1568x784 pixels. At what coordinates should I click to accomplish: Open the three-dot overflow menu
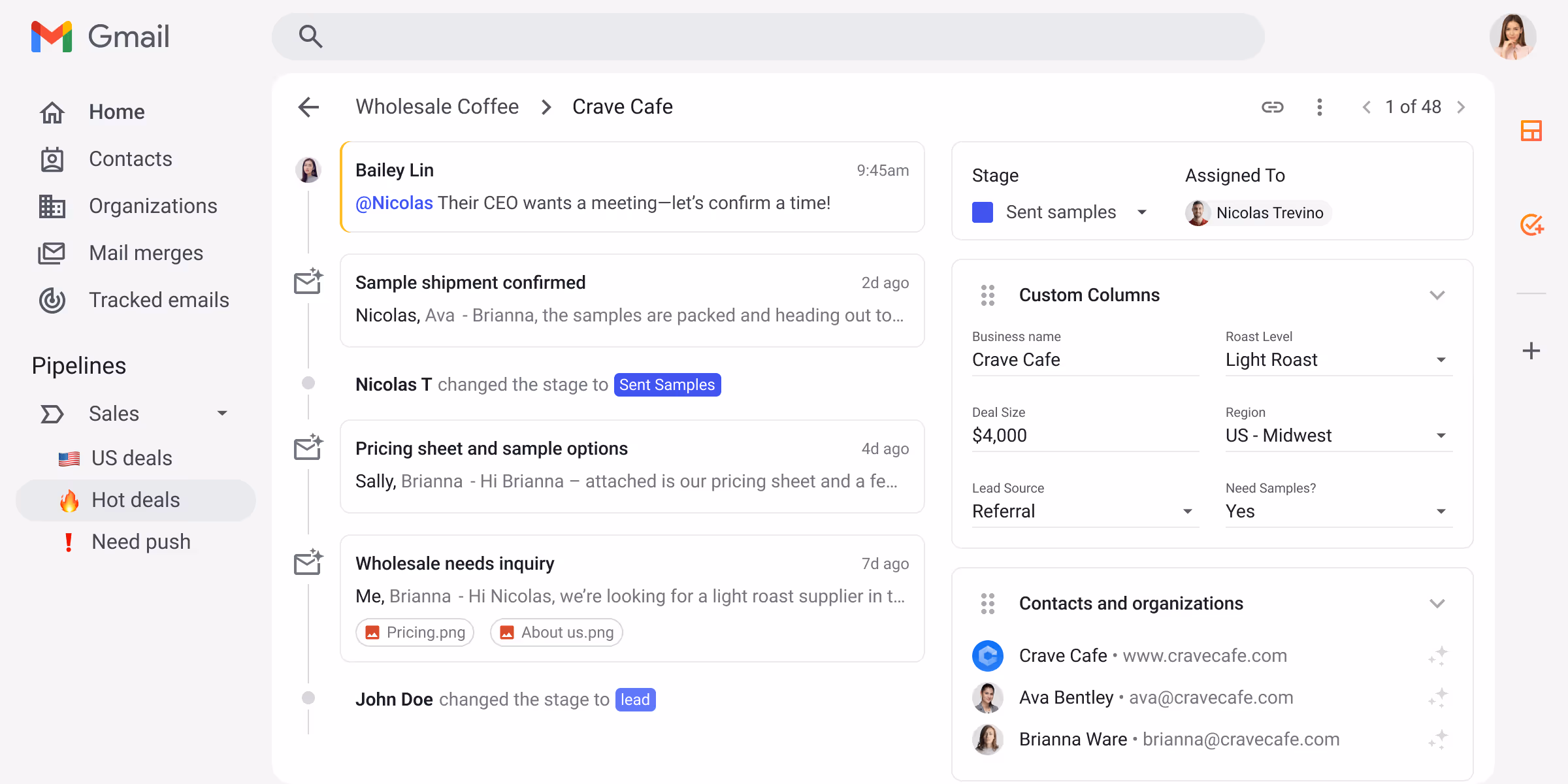[1320, 106]
